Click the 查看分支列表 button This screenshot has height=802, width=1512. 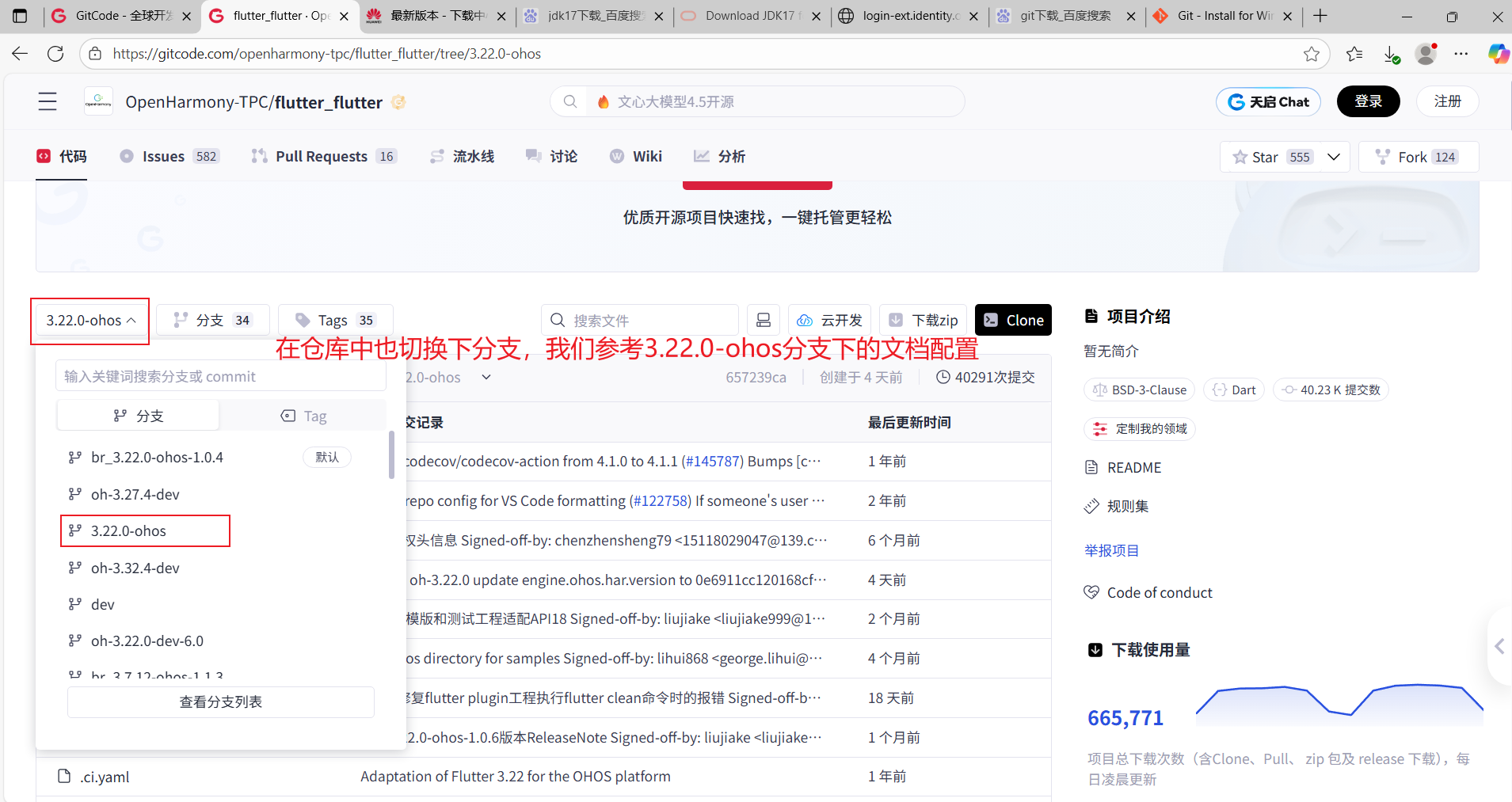221,701
